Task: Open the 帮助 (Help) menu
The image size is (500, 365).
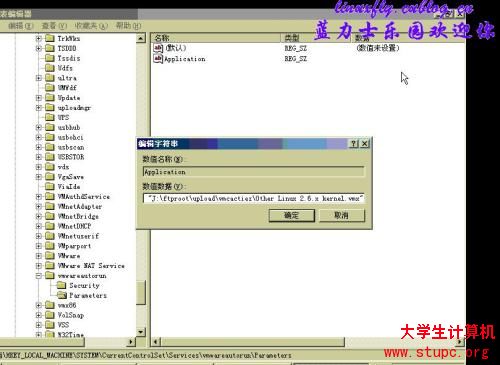Action: pos(128,26)
